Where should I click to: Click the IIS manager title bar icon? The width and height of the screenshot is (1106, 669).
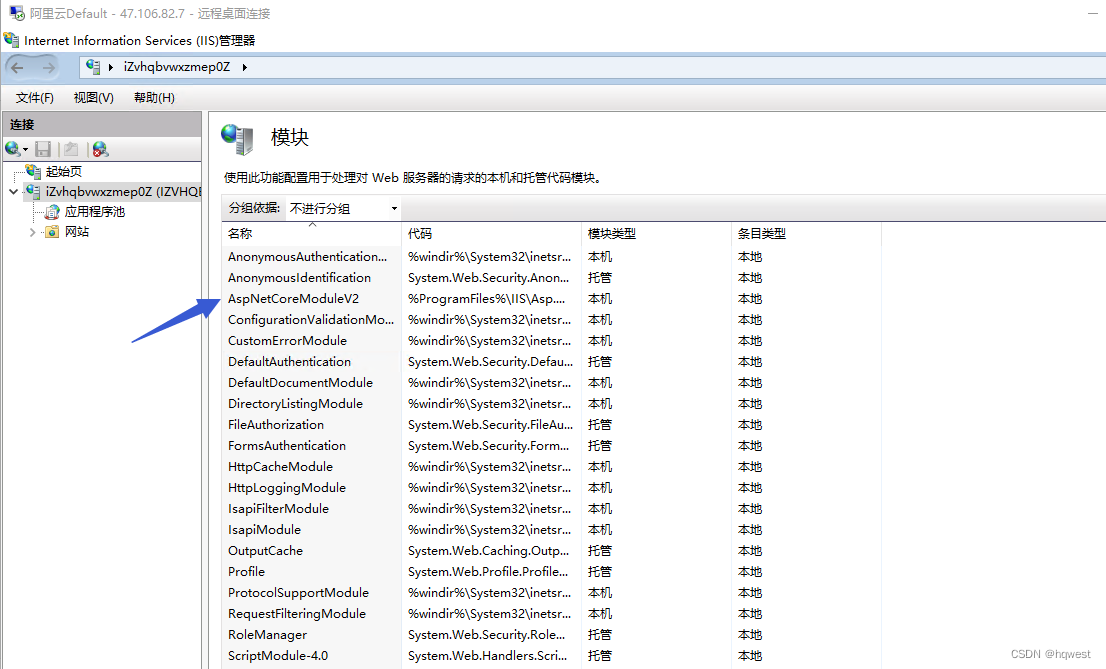coord(11,40)
